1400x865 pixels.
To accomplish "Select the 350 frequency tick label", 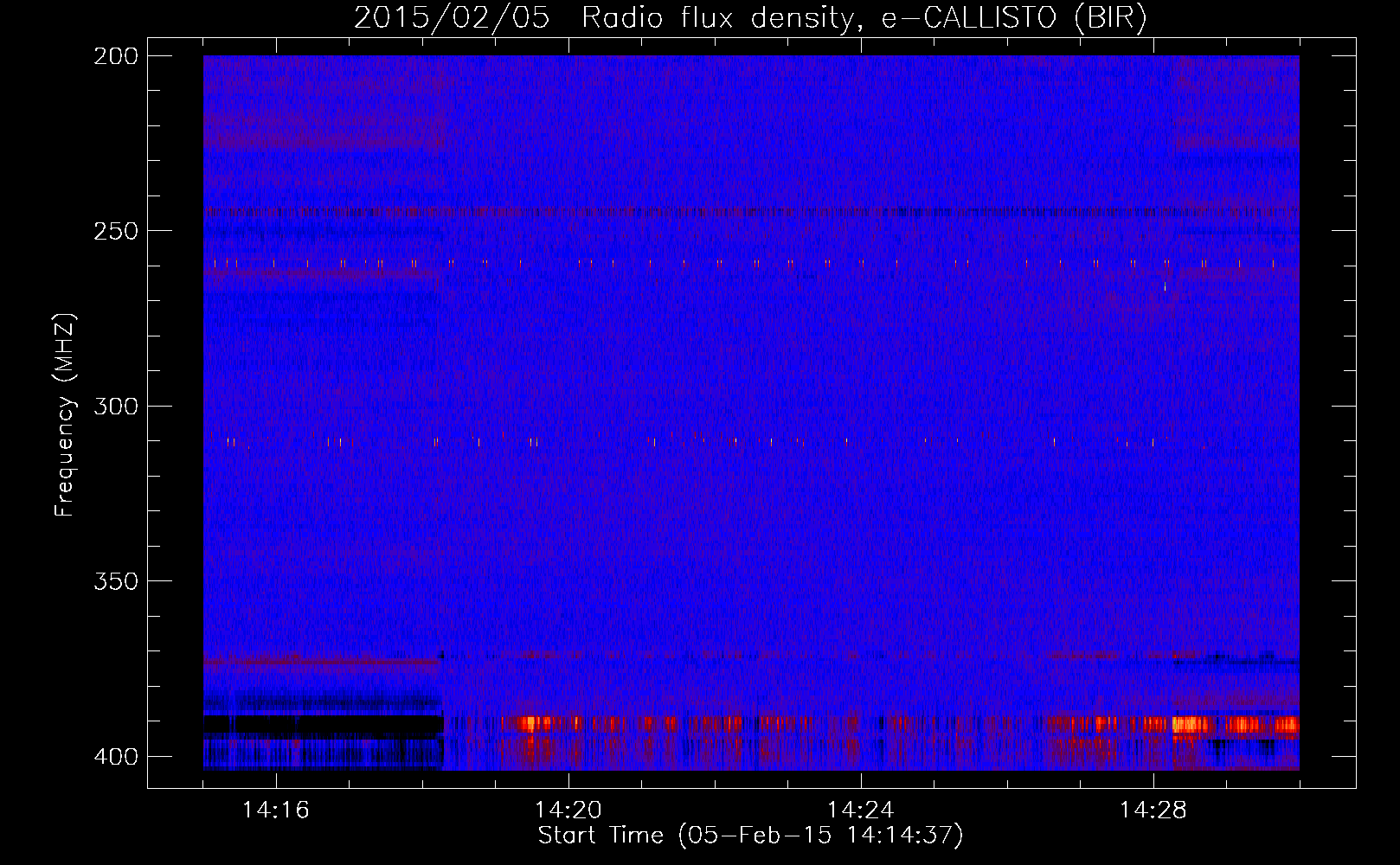I will (x=116, y=581).
